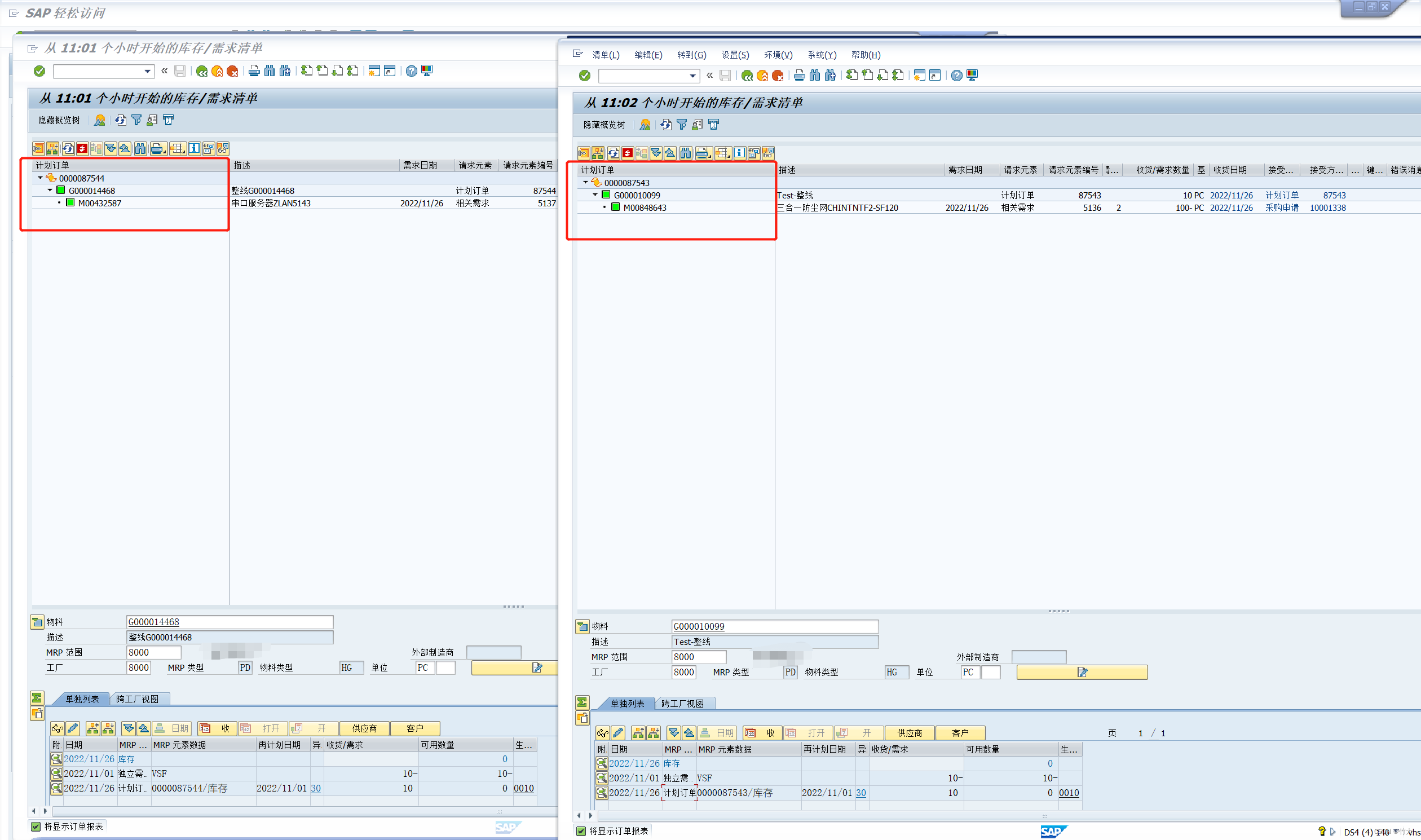Image resolution: width=1421 pixels, height=840 pixels.
Task: Click red stop icon in 11:01 tree toolbar
Action: coord(82,148)
